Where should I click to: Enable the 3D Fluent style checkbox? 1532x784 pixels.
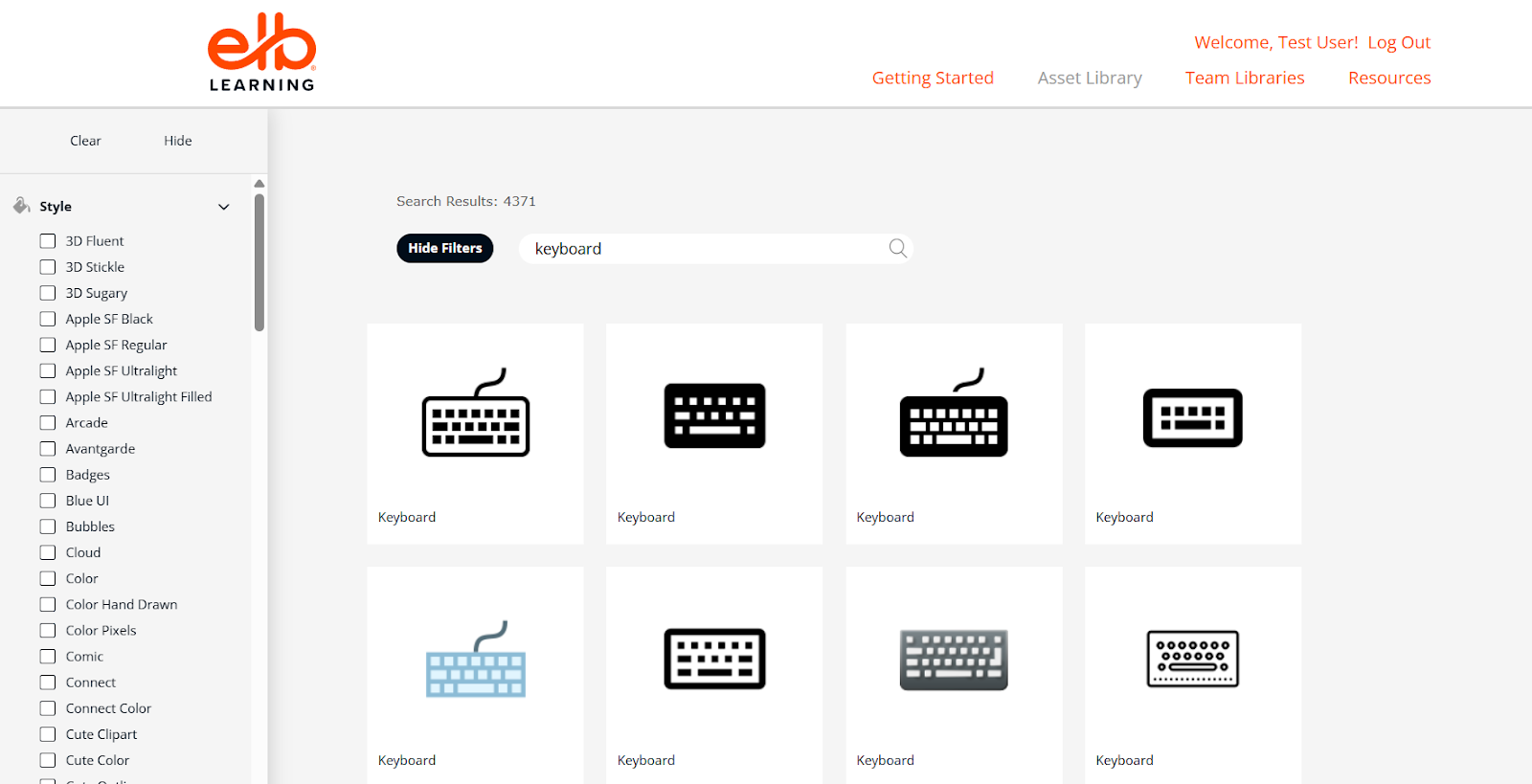click(x=48, y=241)
